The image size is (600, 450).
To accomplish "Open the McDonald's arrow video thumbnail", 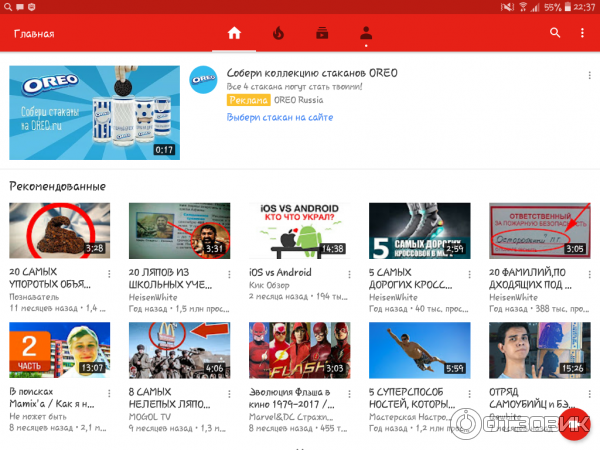I will (x=179, y=350).
